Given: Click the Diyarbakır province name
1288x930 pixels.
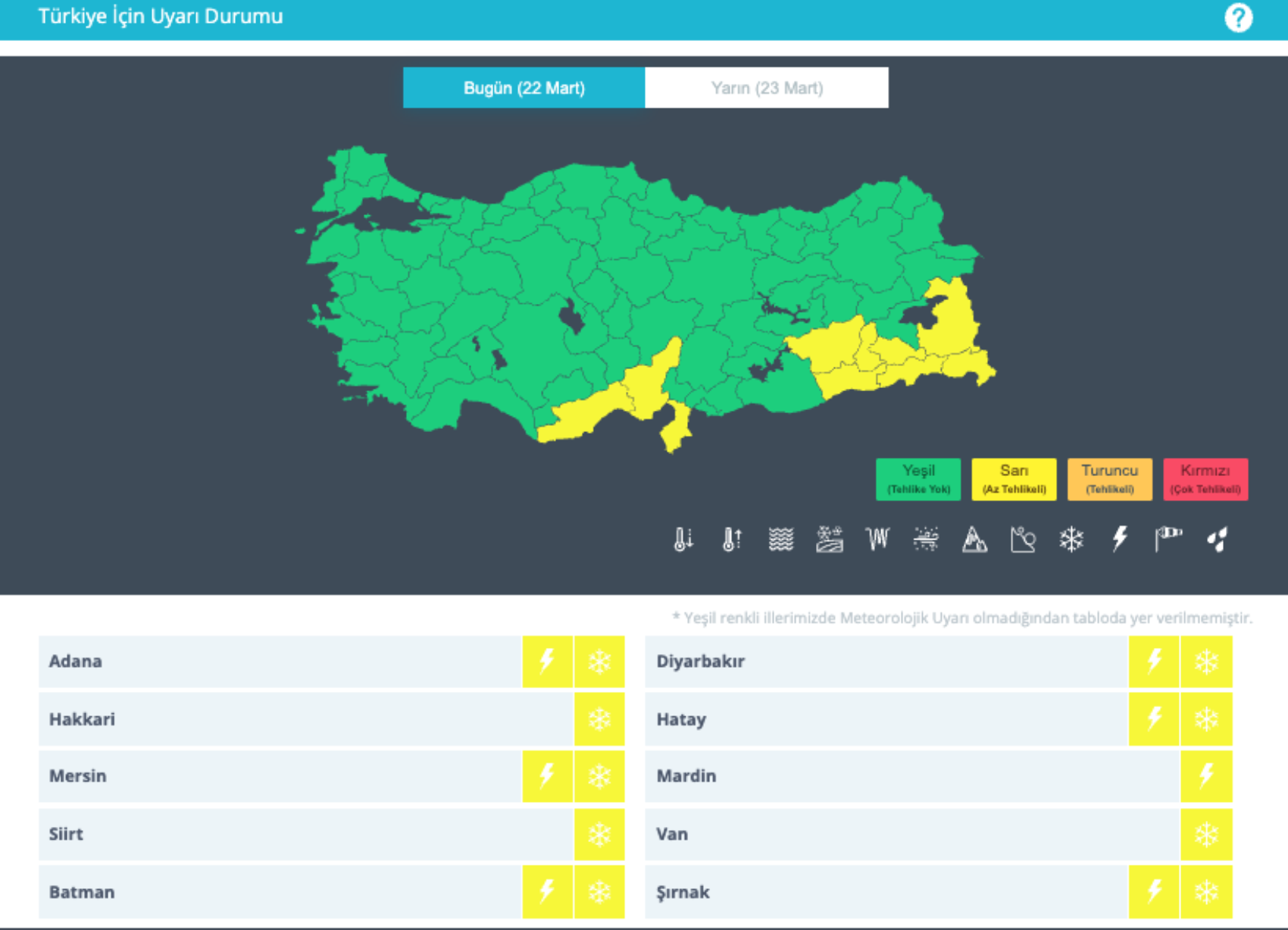Looking at the screenshot, I should click(x=700, y=662).
